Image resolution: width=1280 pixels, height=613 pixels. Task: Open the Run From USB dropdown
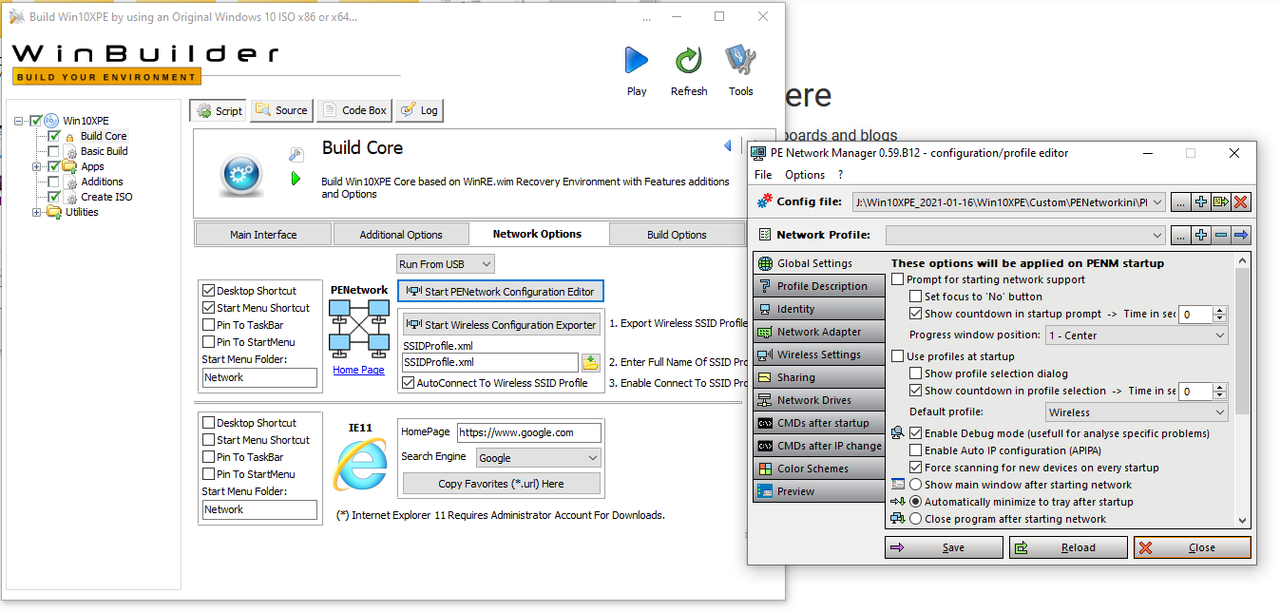coord(445,264)
